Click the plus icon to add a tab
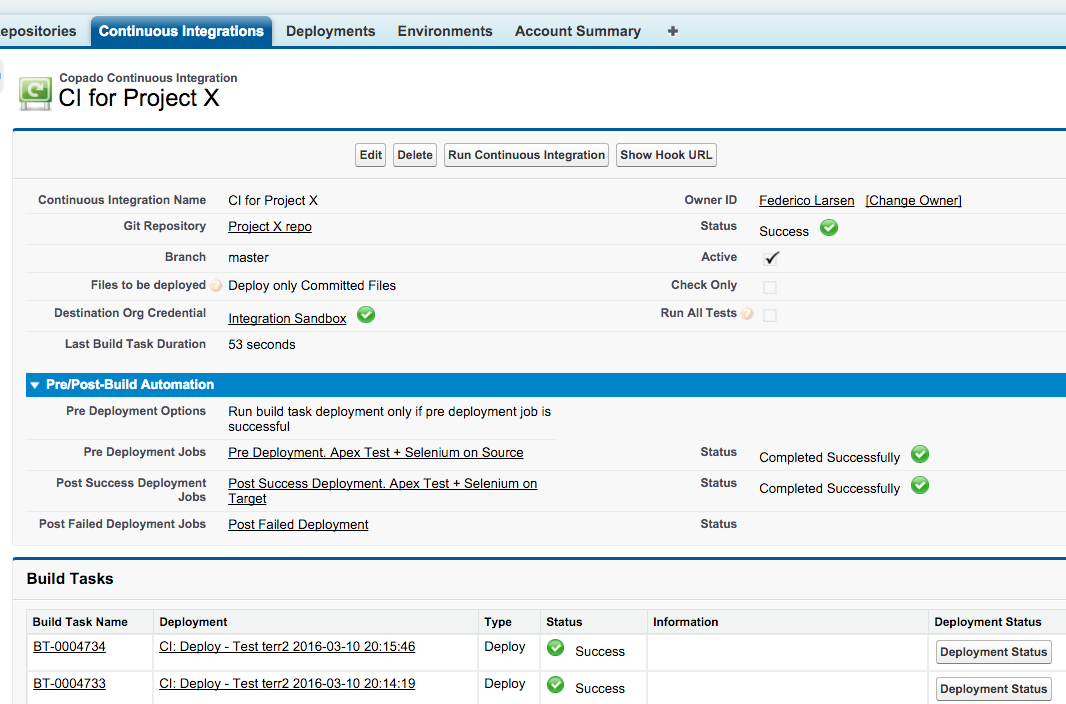Viewport: 1066px width, 704px height. tap(672, 31)
